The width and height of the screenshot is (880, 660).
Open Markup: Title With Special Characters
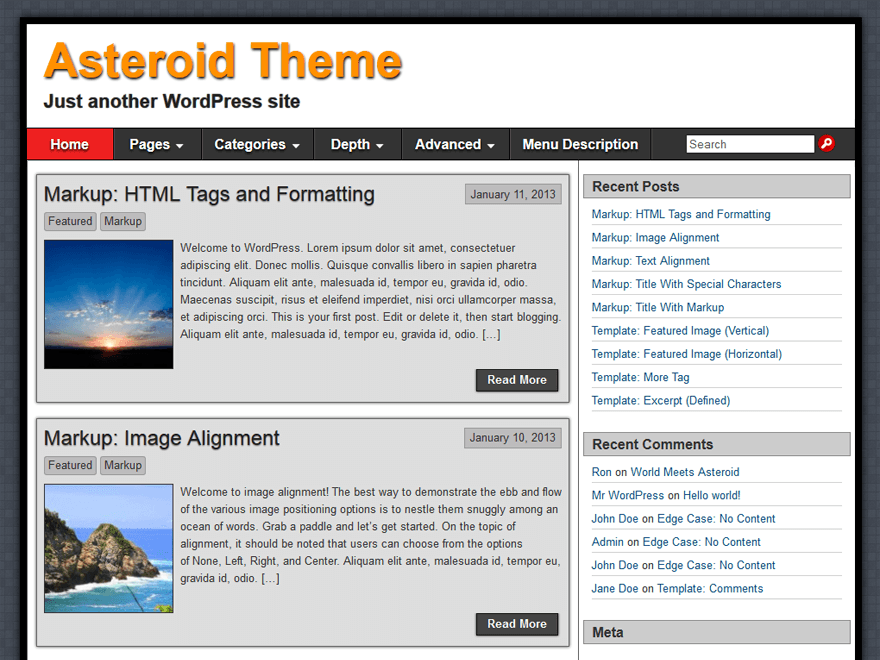click(x=686, y=284)
